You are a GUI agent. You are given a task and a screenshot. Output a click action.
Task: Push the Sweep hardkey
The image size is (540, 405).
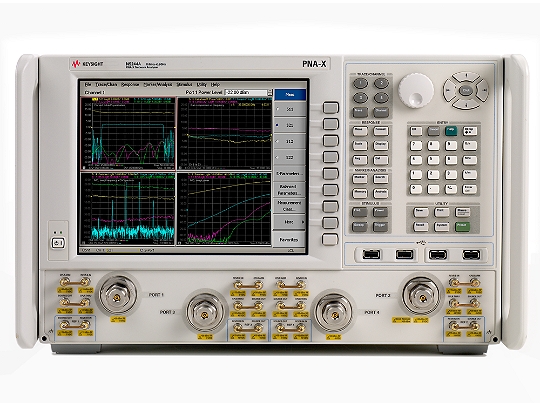[360, 227]
